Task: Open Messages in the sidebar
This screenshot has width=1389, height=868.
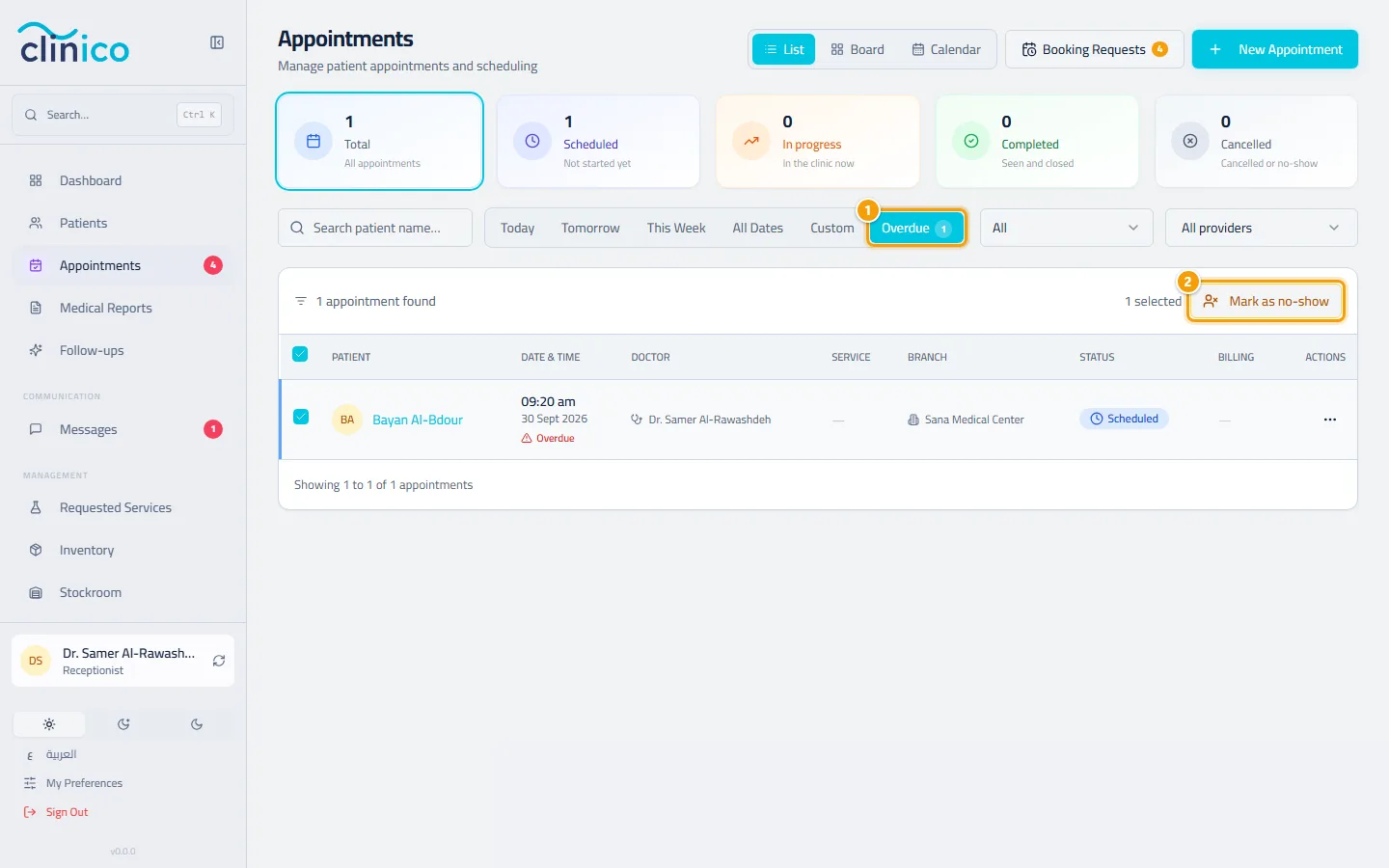Action: point(123,429)
